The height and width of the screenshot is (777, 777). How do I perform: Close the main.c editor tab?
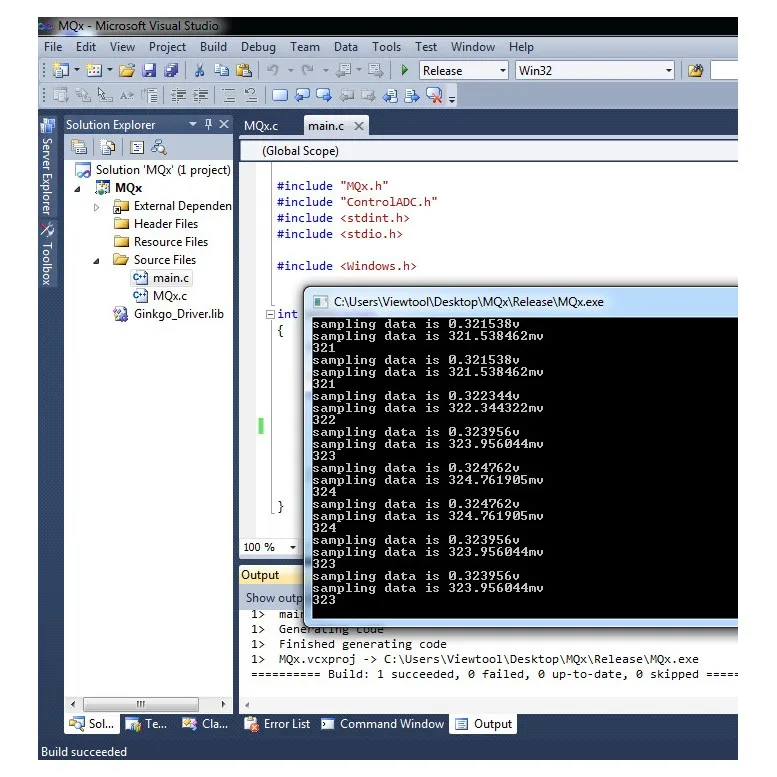pos(359,126)
